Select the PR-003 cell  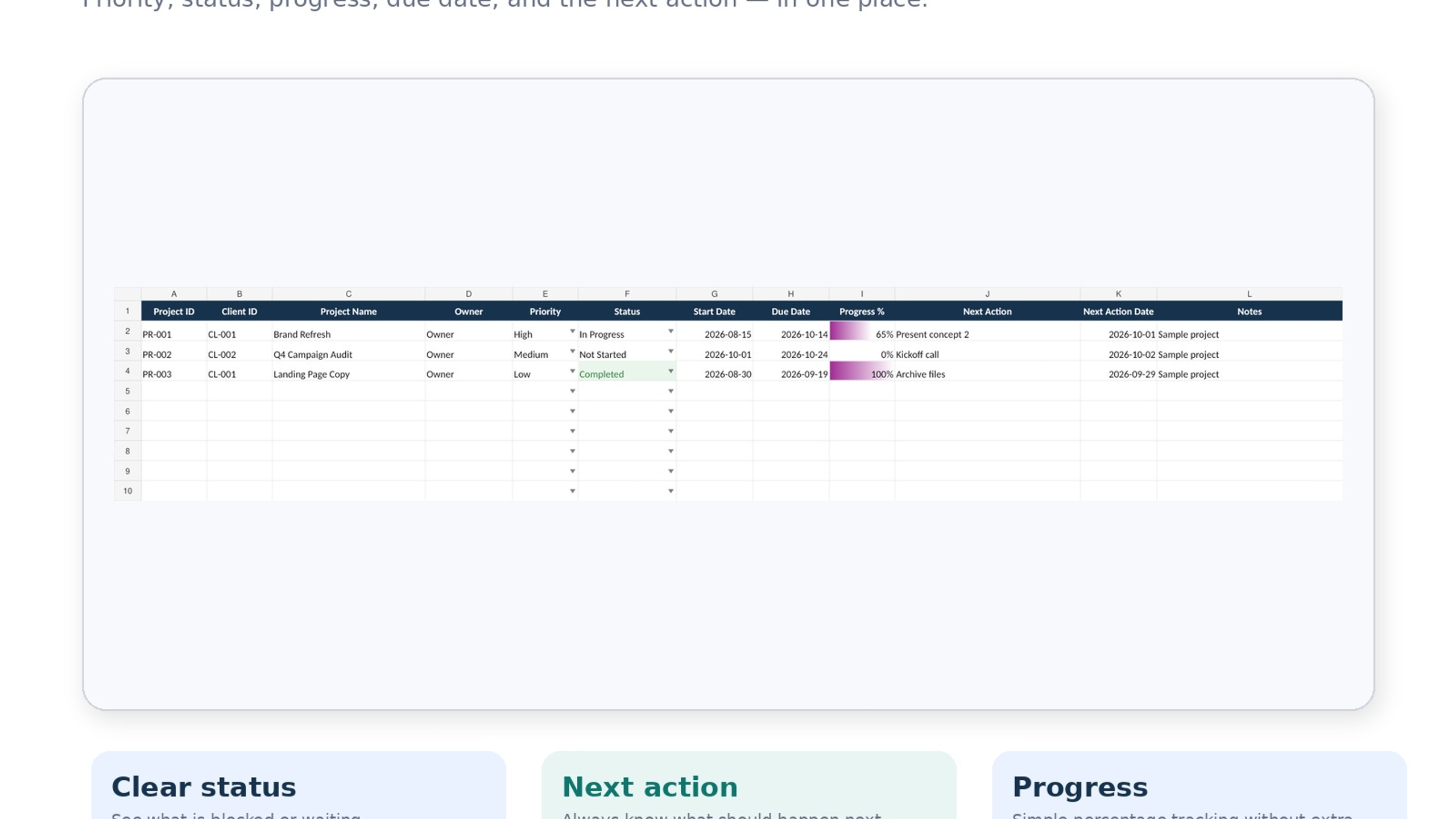pyautogui.click(x=174, y=371)
